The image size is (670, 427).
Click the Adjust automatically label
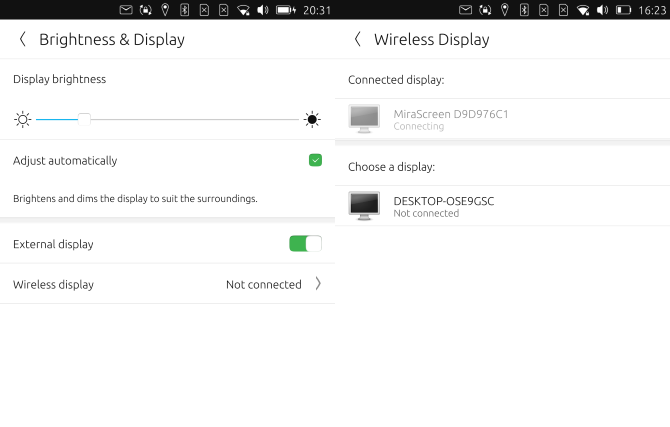point(65,161)
